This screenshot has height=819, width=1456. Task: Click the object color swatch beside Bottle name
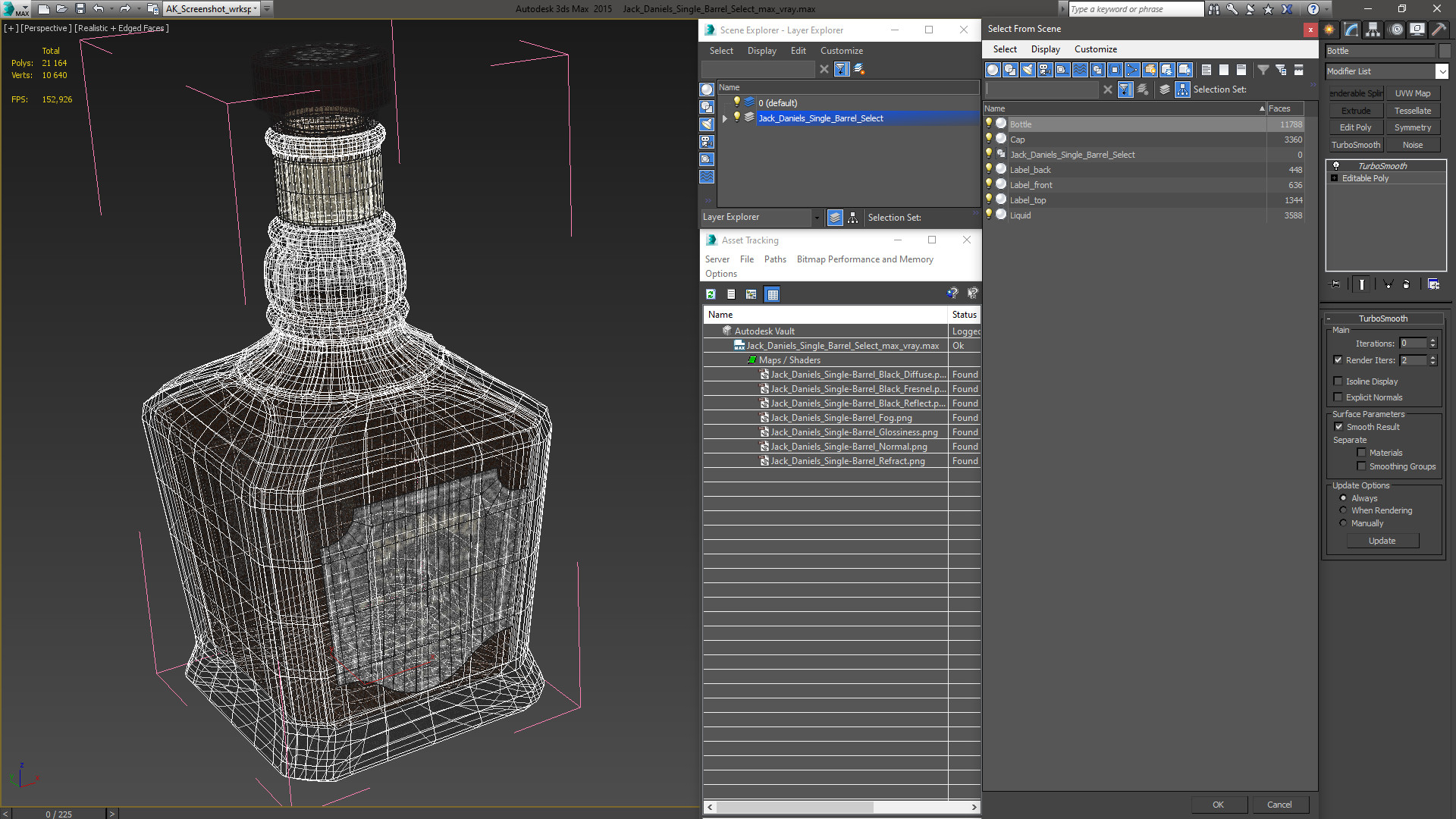click(1444, 51)
